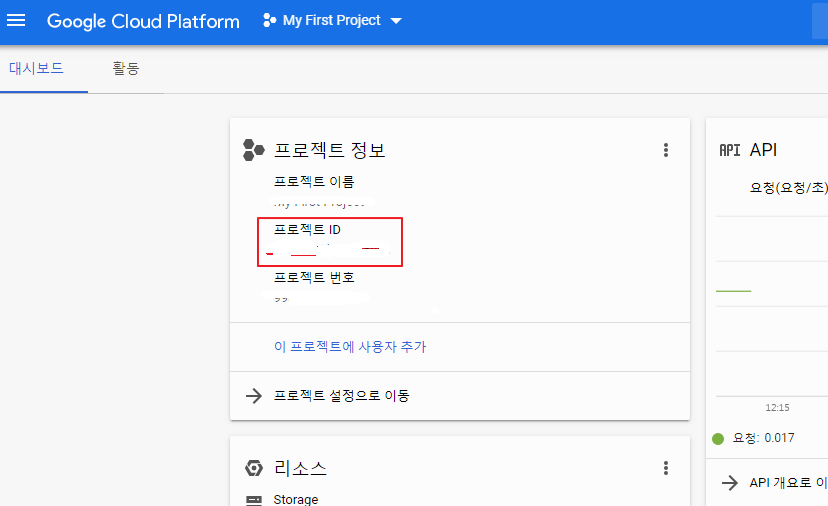
Task: Go to 프로젝트 설정으로 이동
Action: coord(342,396)
